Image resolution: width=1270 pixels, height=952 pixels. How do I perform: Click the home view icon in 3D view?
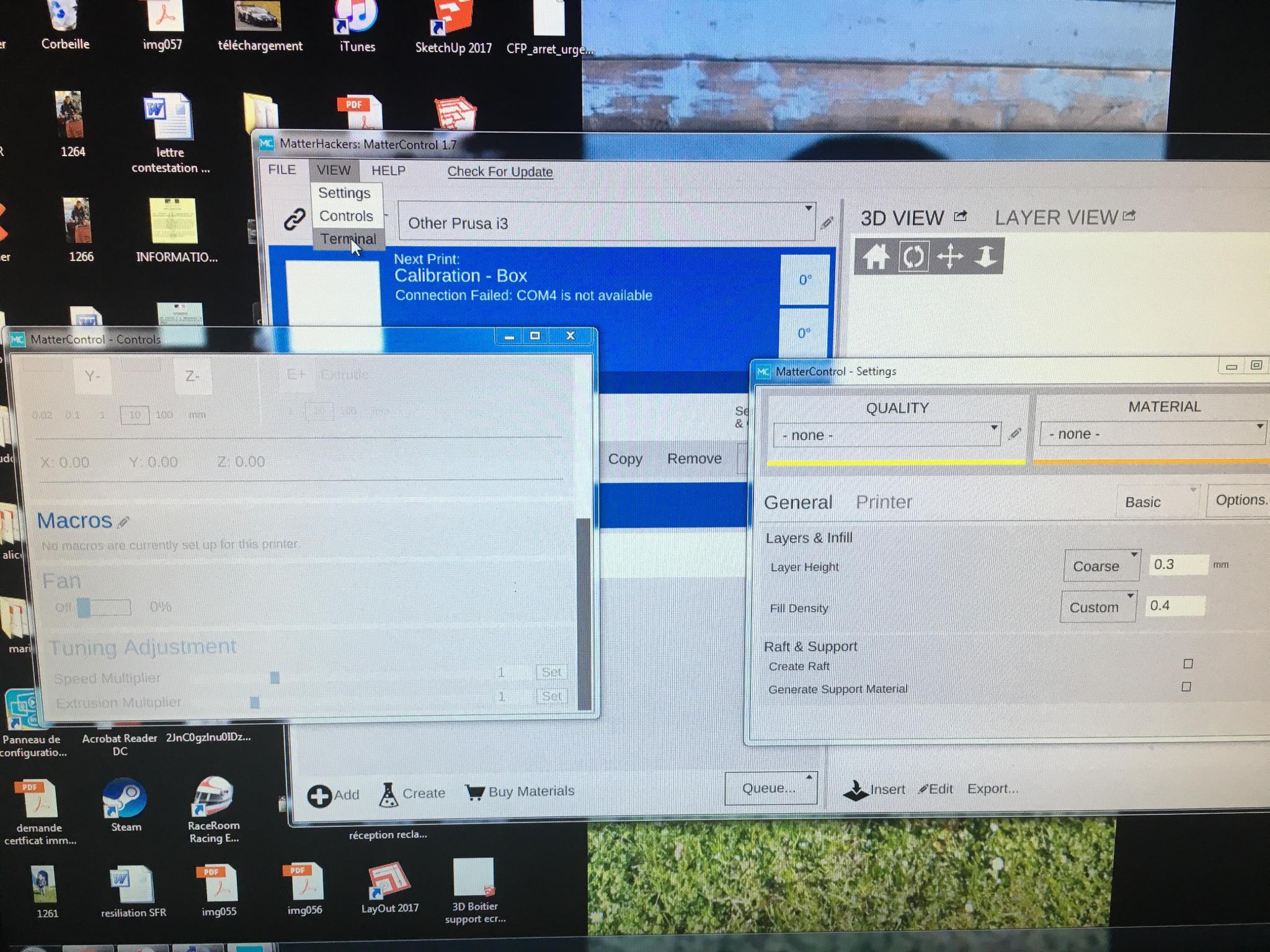pyautogui.click(x=876, y=256)
